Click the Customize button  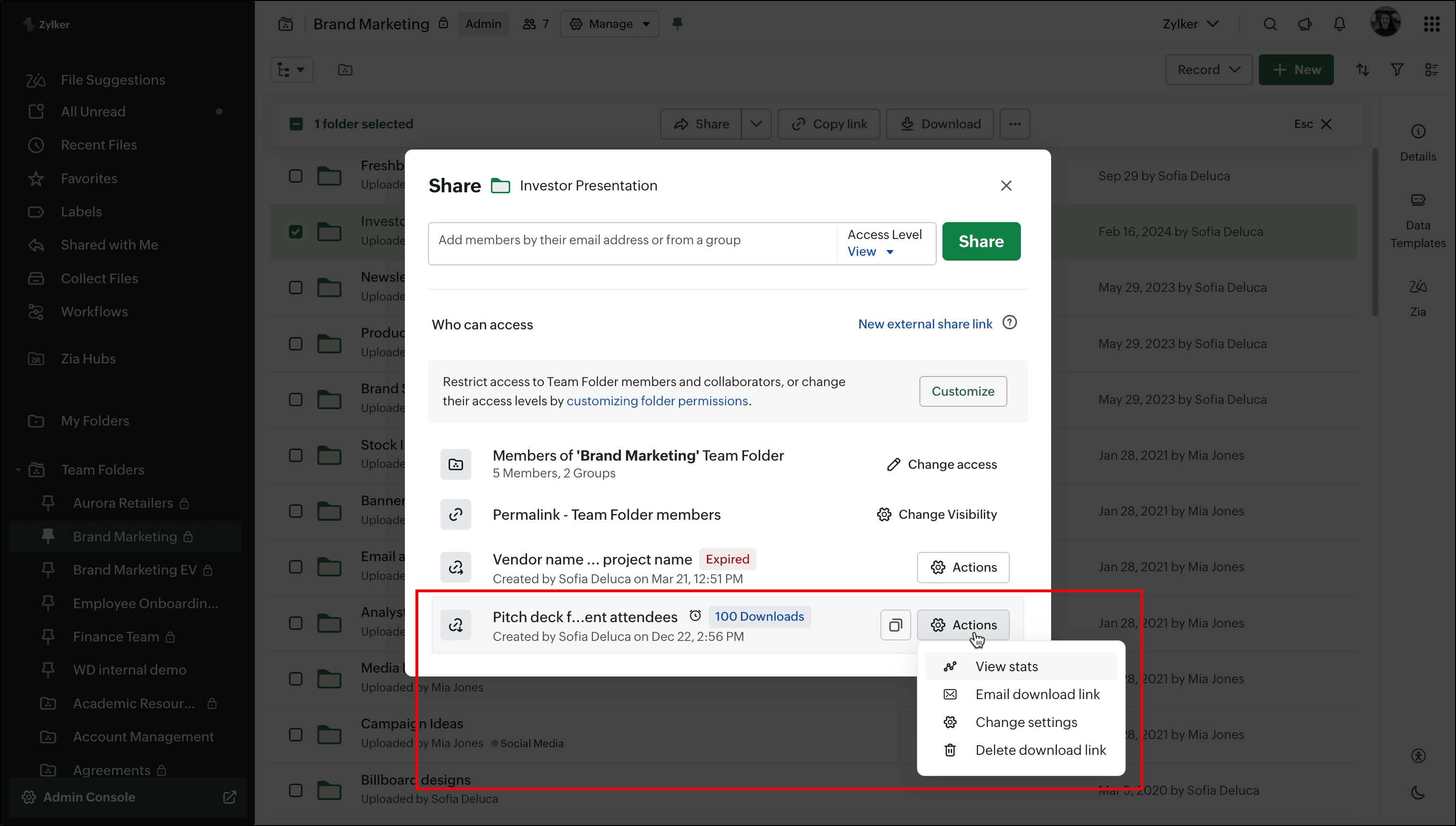963,391
